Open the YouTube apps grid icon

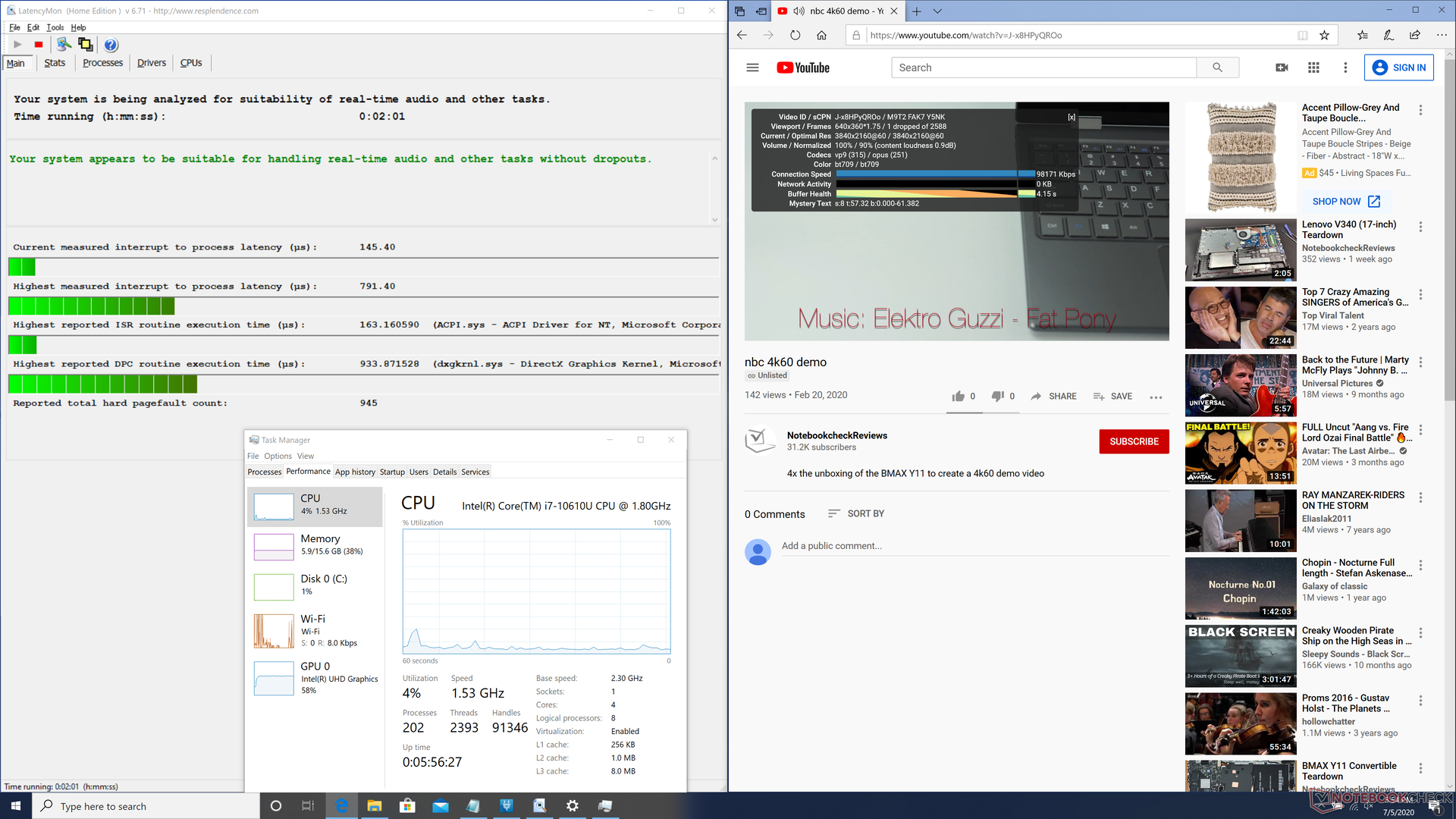click(x=1313, y=67)
